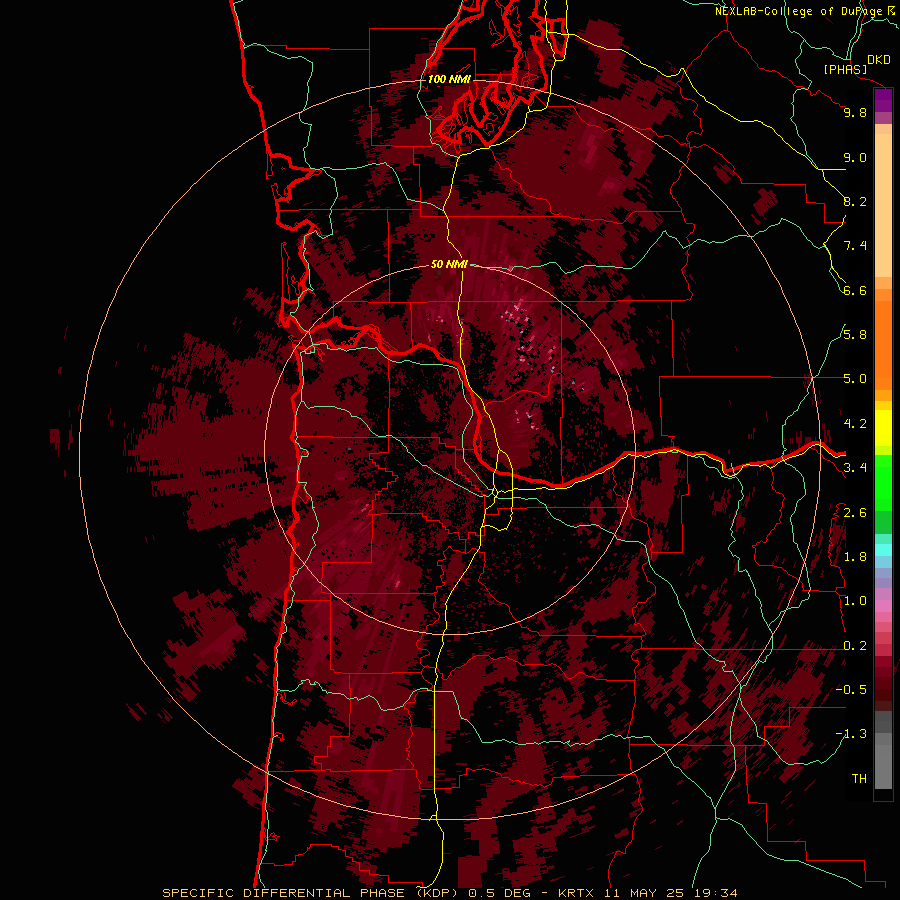Click the cyan segment of the color scale

(883, 550)
